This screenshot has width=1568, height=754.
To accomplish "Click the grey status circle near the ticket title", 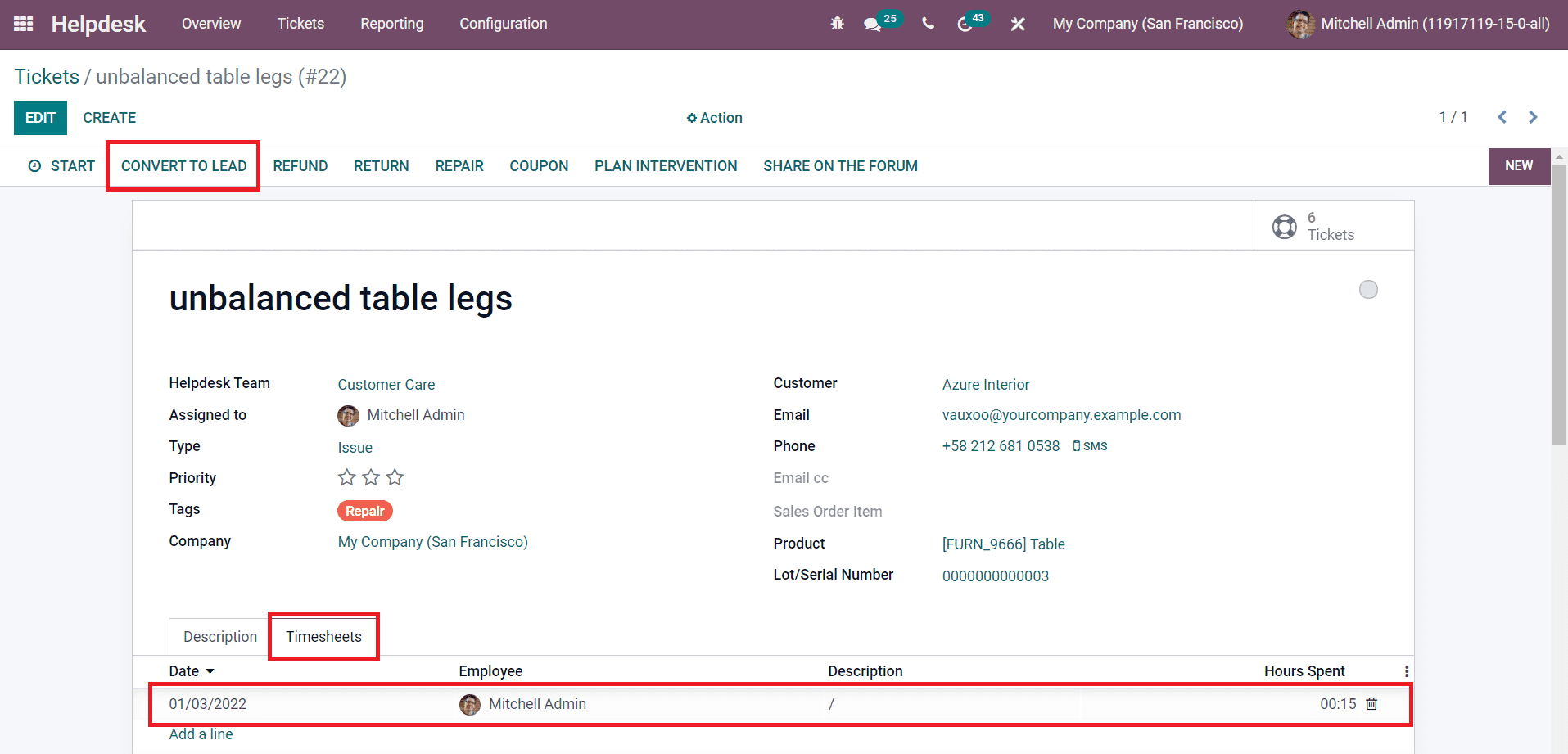I will coord(1368,289).
